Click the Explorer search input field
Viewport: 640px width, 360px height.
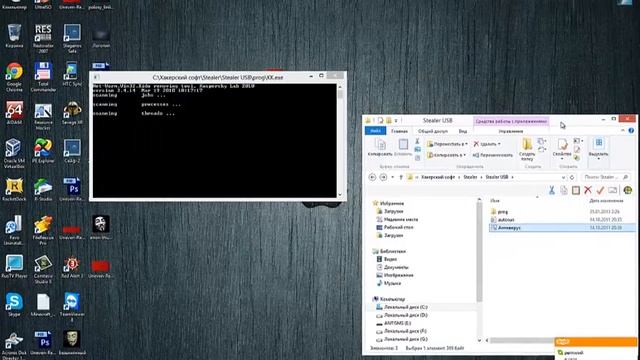pos(605,177)
